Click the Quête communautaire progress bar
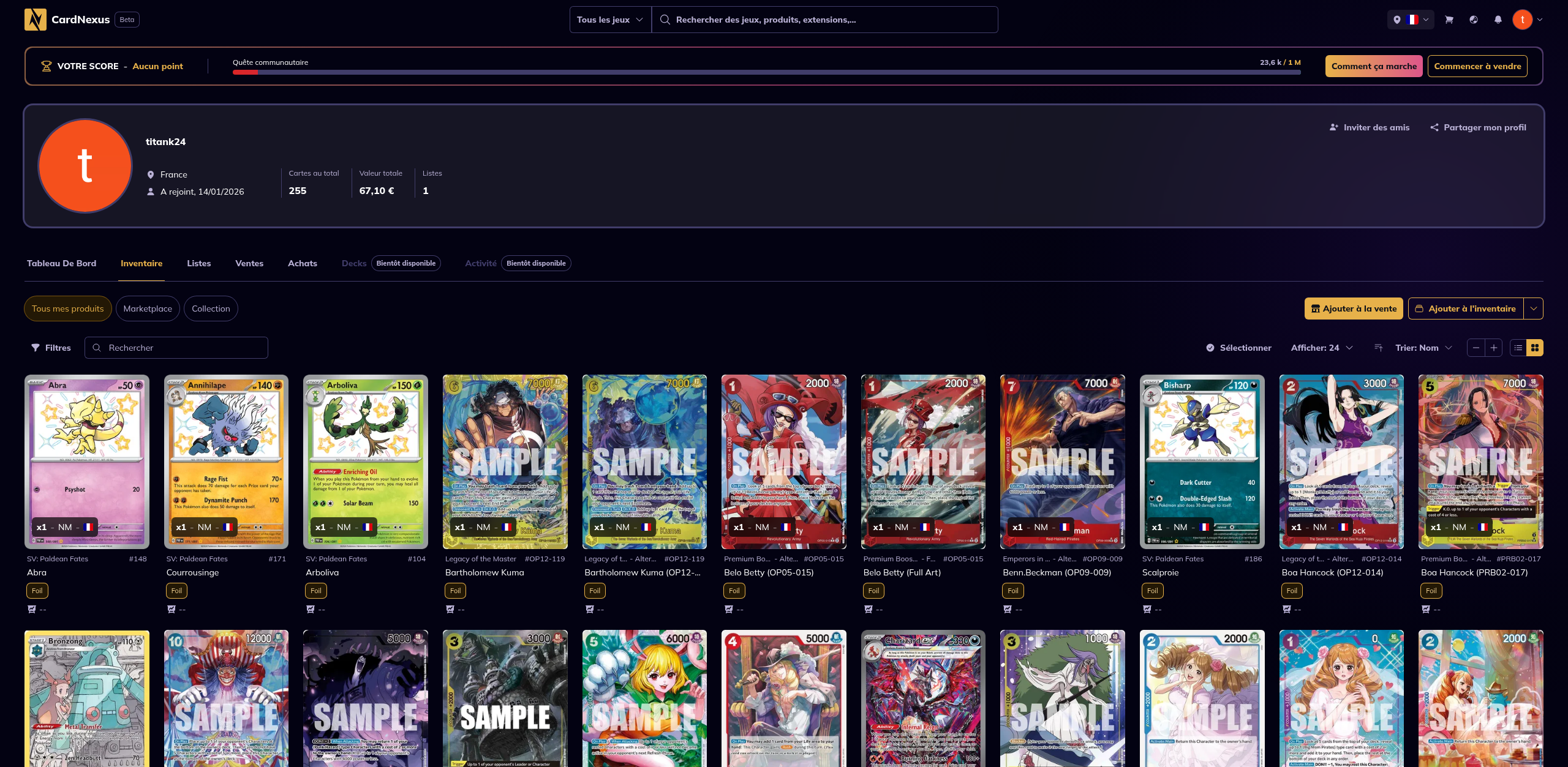 [766, 72]
